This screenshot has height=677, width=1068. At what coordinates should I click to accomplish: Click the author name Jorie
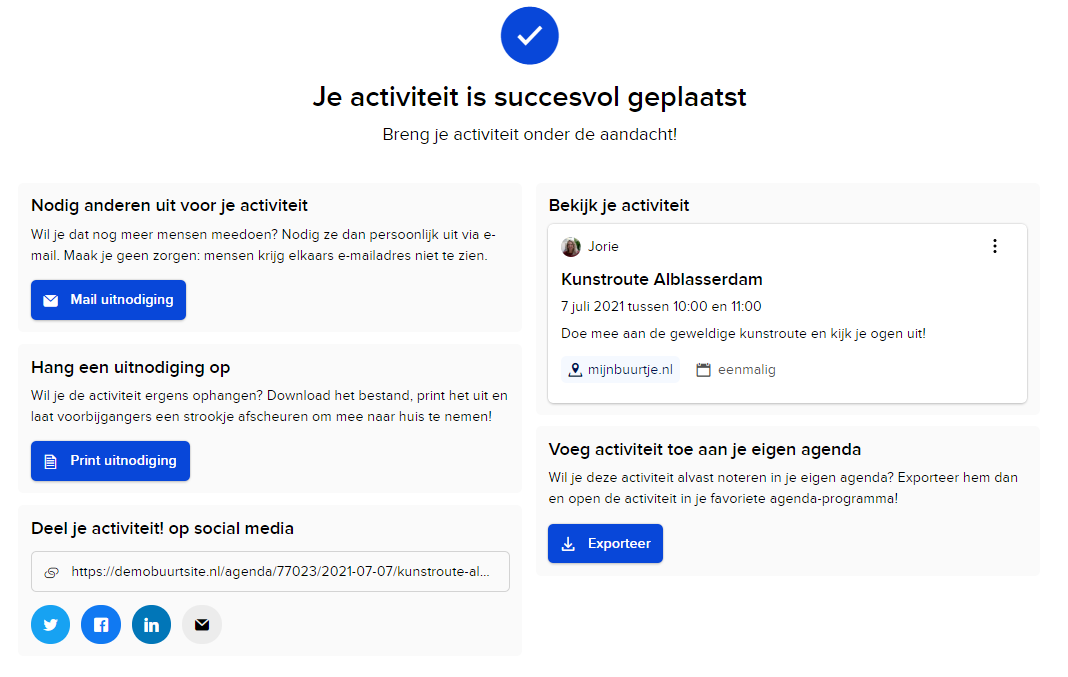603,247
